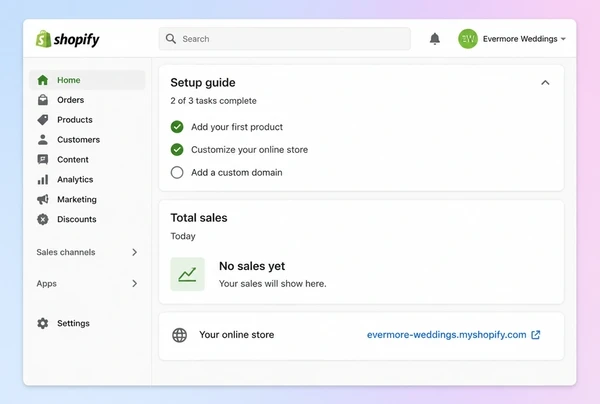The image size is (600, 404).
Task: Click the Customers person icon
Action: click(x=43, y=140)
